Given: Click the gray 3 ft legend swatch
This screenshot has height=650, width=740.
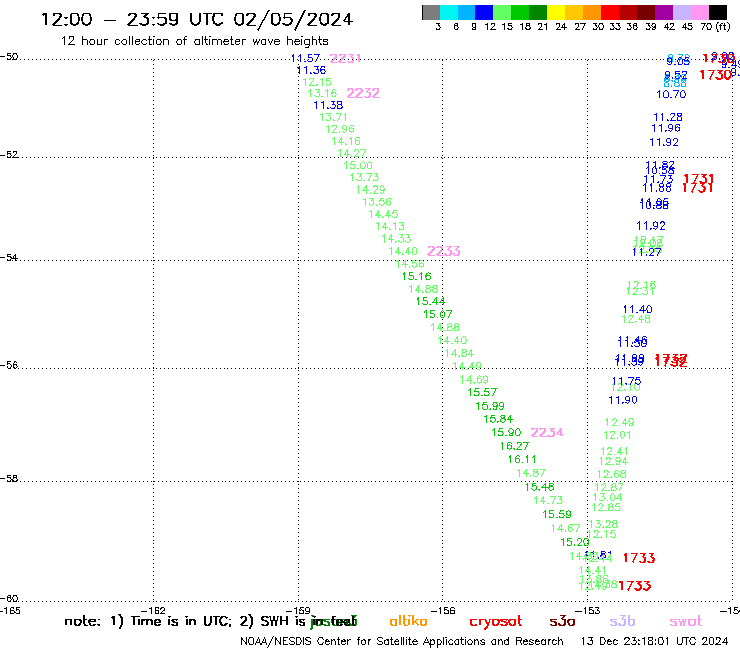Looking at the screenshot, I should [x=431, y=12].
